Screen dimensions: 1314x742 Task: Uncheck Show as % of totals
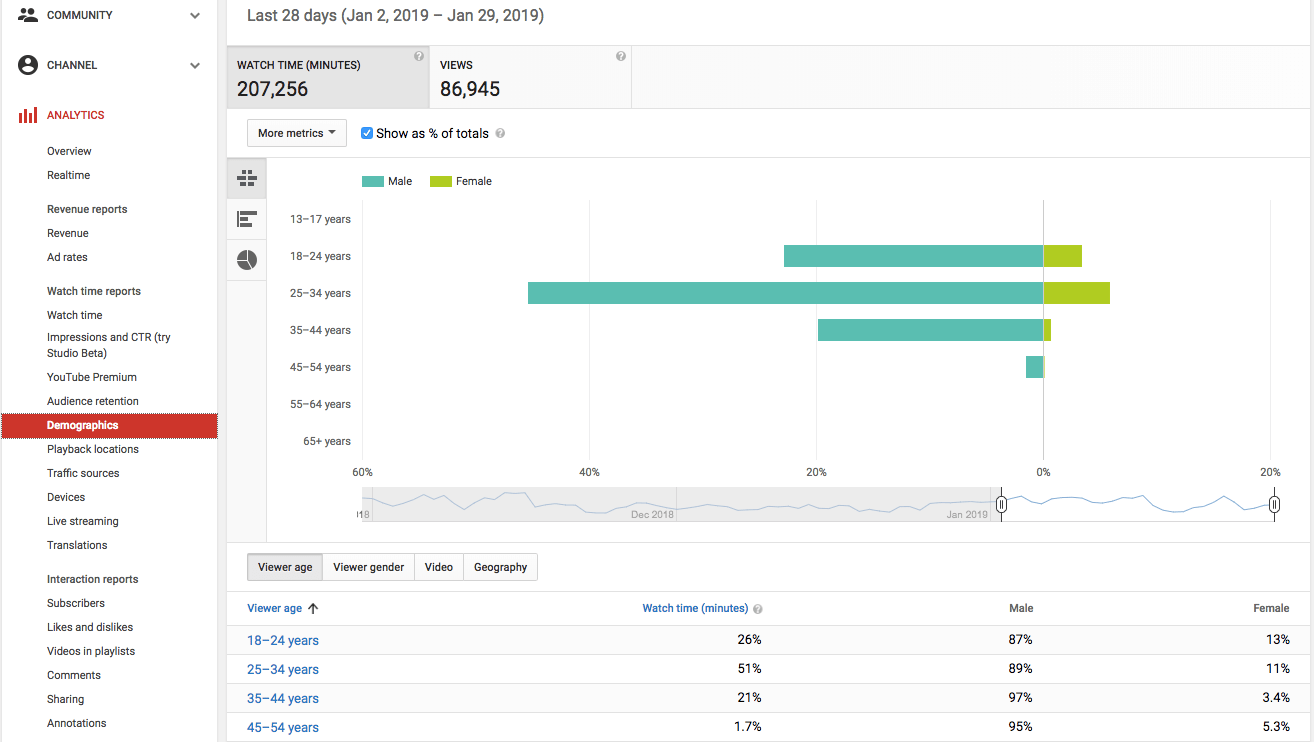367,132
